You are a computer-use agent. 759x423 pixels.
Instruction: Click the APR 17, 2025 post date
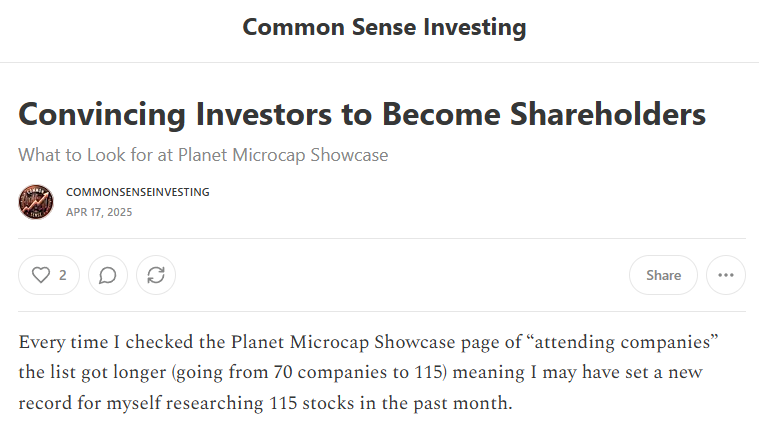(99, 212)
